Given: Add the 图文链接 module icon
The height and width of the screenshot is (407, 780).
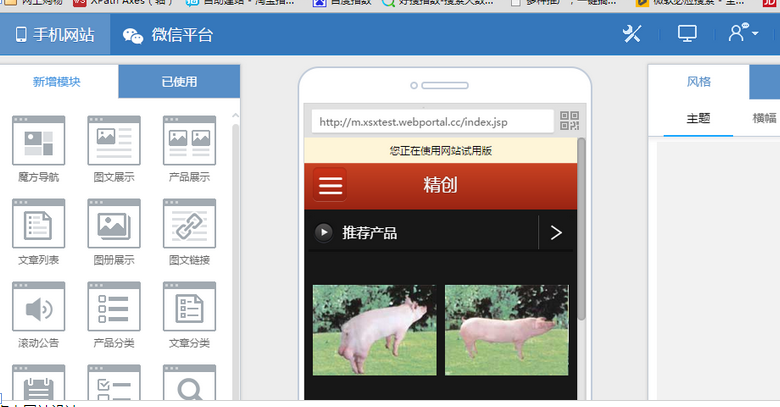Looking at the screenshot, I should pos(189,224).
